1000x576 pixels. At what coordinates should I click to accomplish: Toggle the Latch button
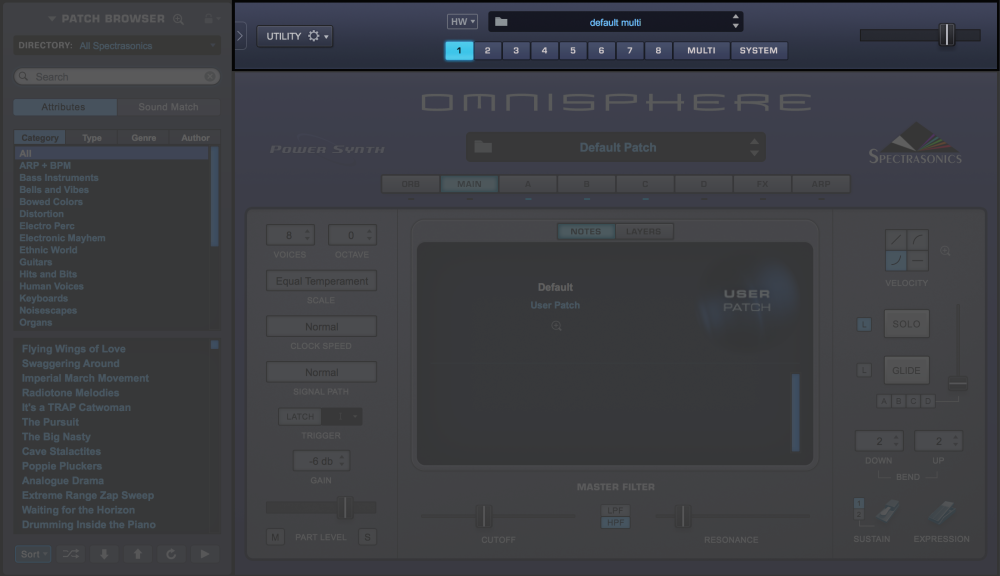(300, 417)
